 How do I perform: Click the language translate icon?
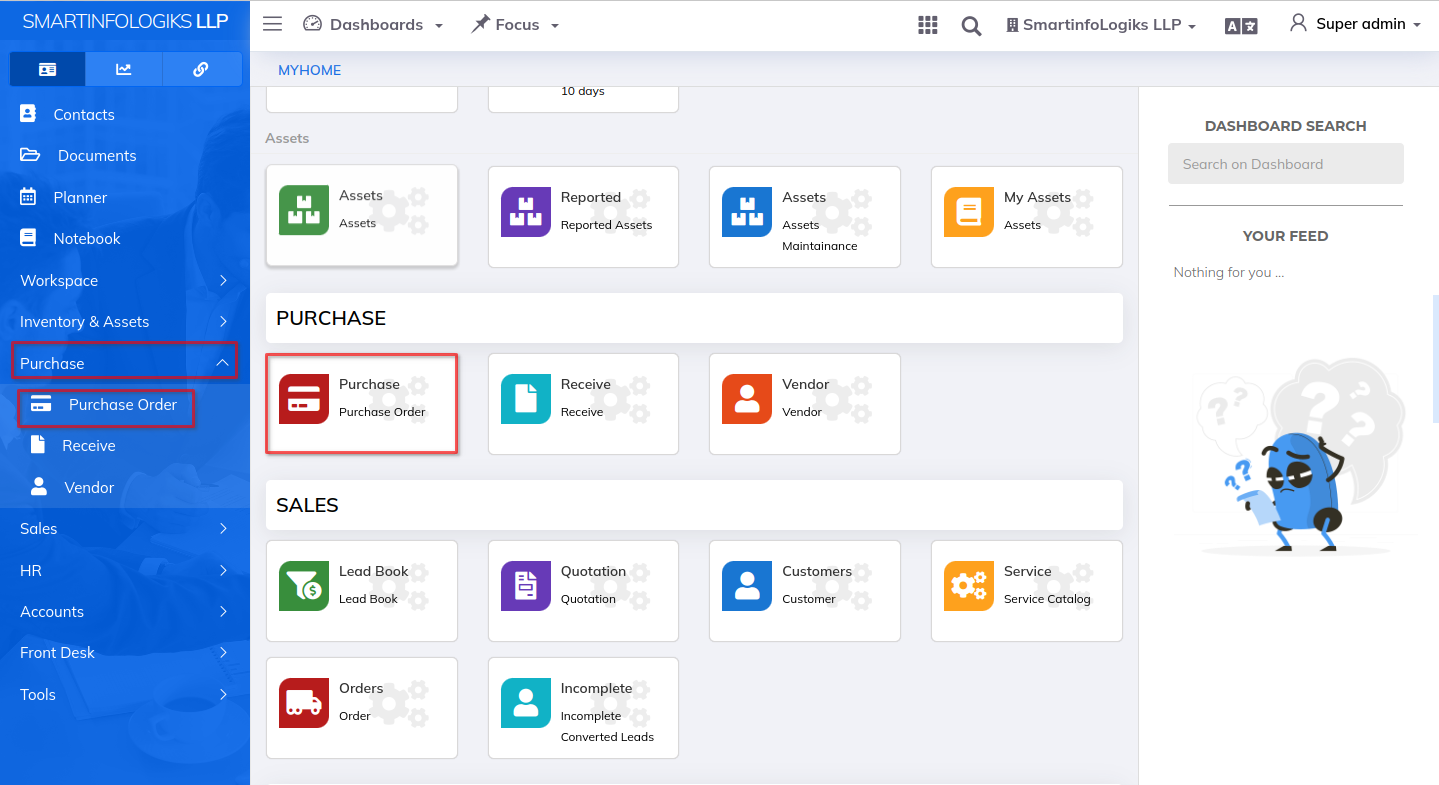tap(1241, 26)
